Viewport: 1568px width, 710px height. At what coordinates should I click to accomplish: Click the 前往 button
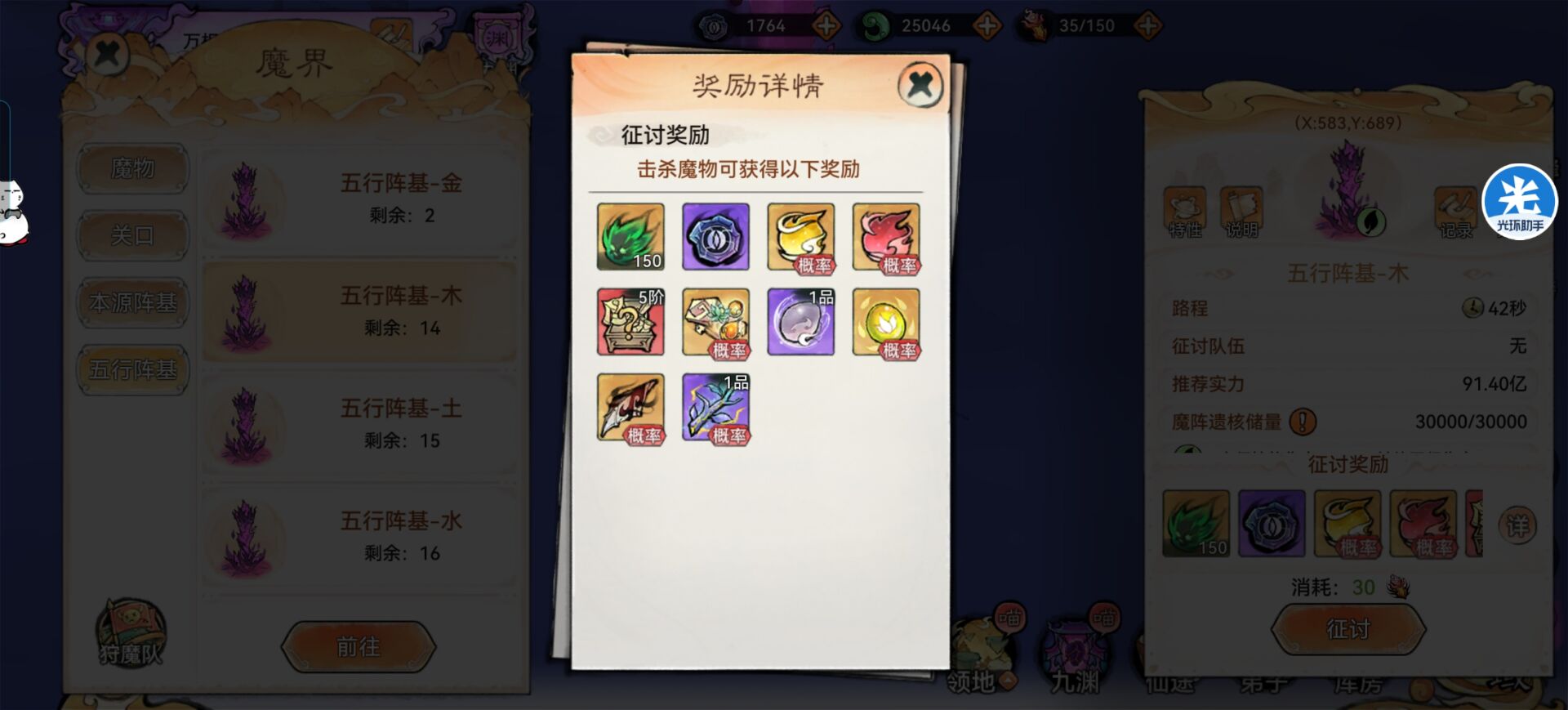point(359,647)
